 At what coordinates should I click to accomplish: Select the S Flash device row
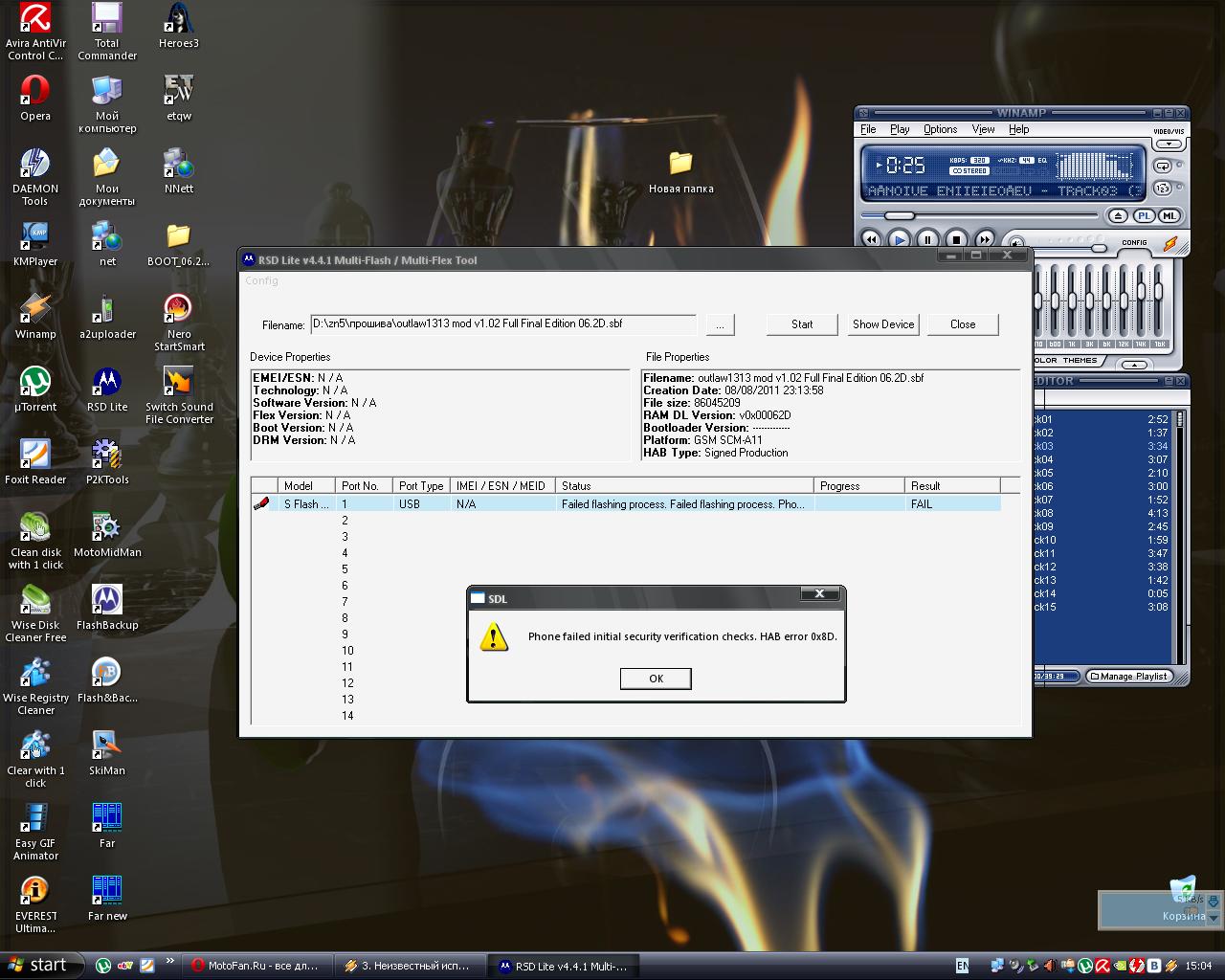point(627,503)
